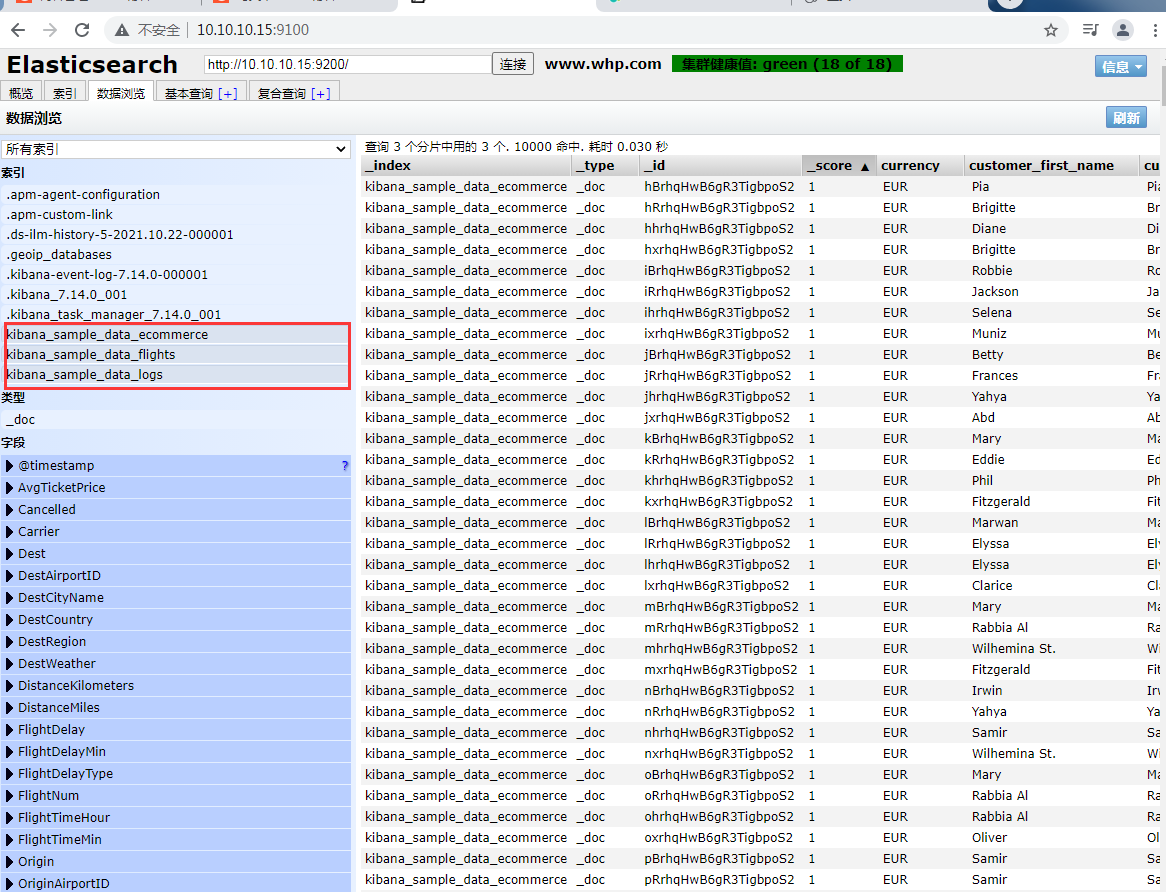
Task: Expand the Origin field
Action: [x=10, y=862]
